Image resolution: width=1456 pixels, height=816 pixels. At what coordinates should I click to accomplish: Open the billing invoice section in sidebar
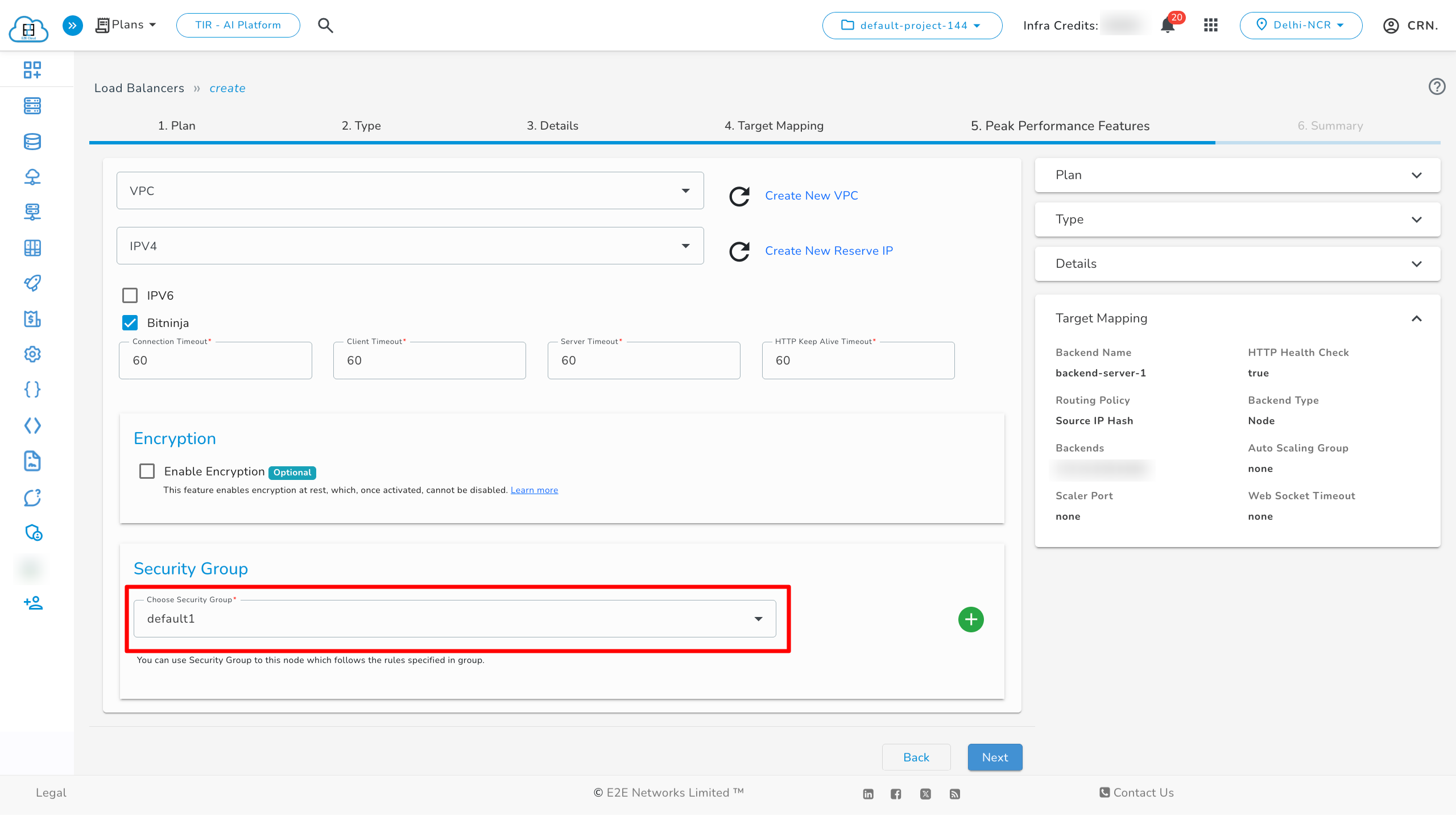click(32, 319)
